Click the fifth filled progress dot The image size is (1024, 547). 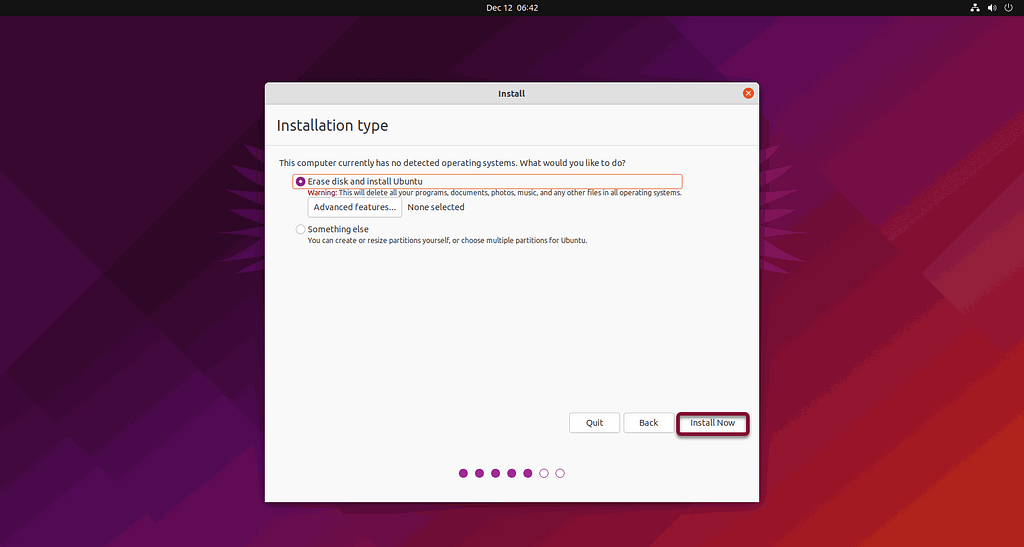(x=527, y=473)
